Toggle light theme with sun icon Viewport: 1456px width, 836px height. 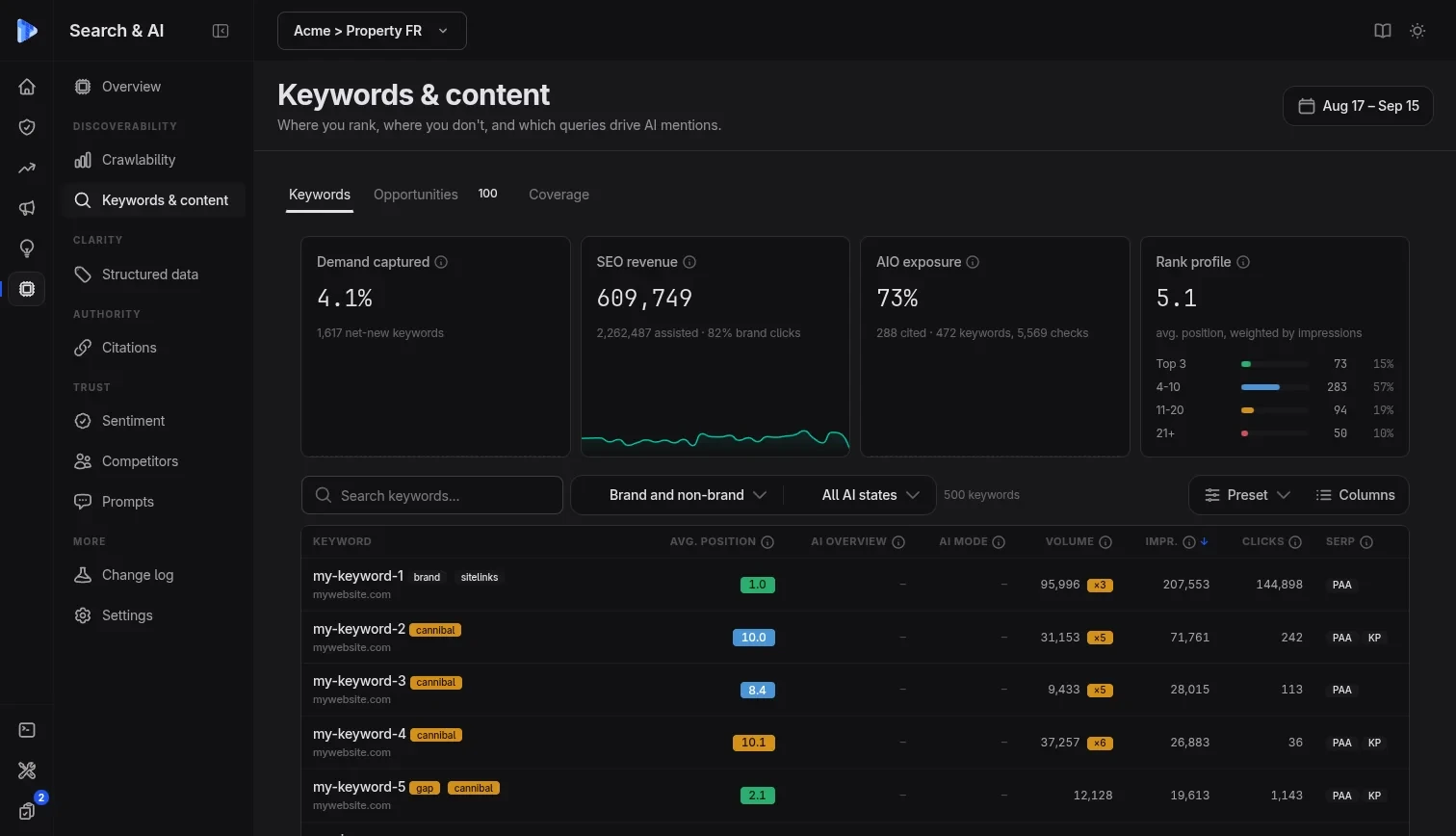[x=1417, y=31]
